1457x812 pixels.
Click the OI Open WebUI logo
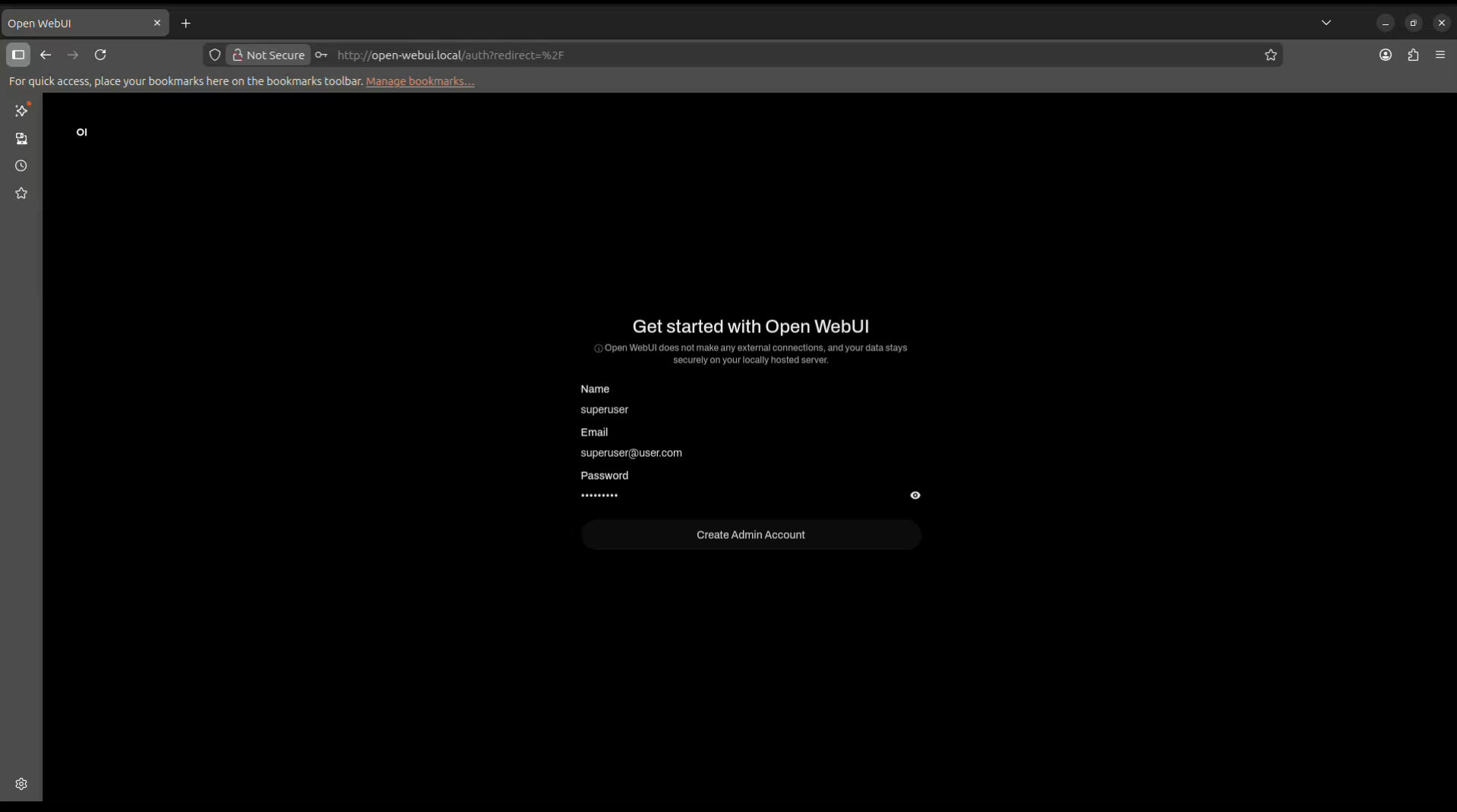click(x=82, y=132)
